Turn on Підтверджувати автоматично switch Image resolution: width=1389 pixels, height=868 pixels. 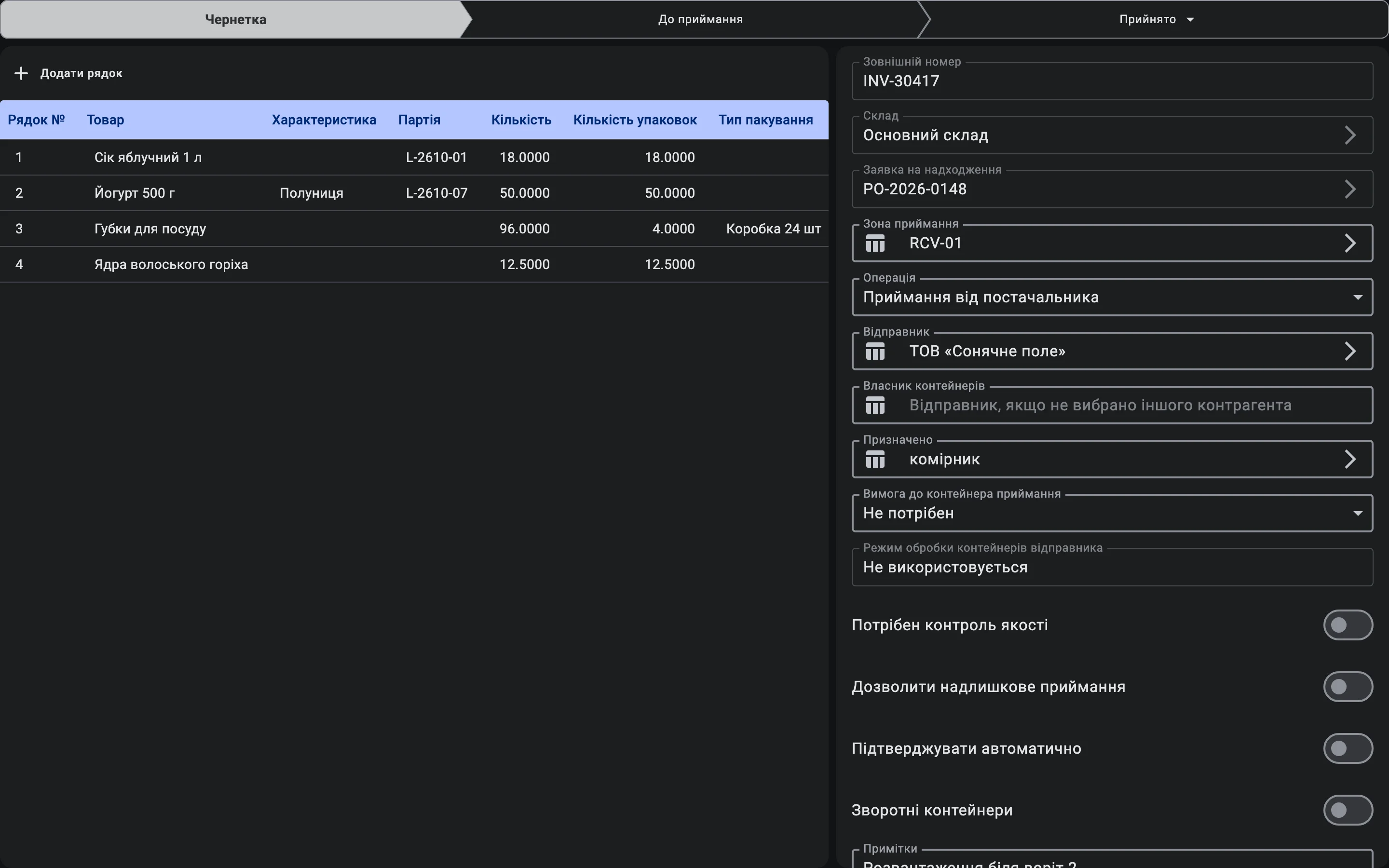pyautogui.click(x=1348, y=748)
